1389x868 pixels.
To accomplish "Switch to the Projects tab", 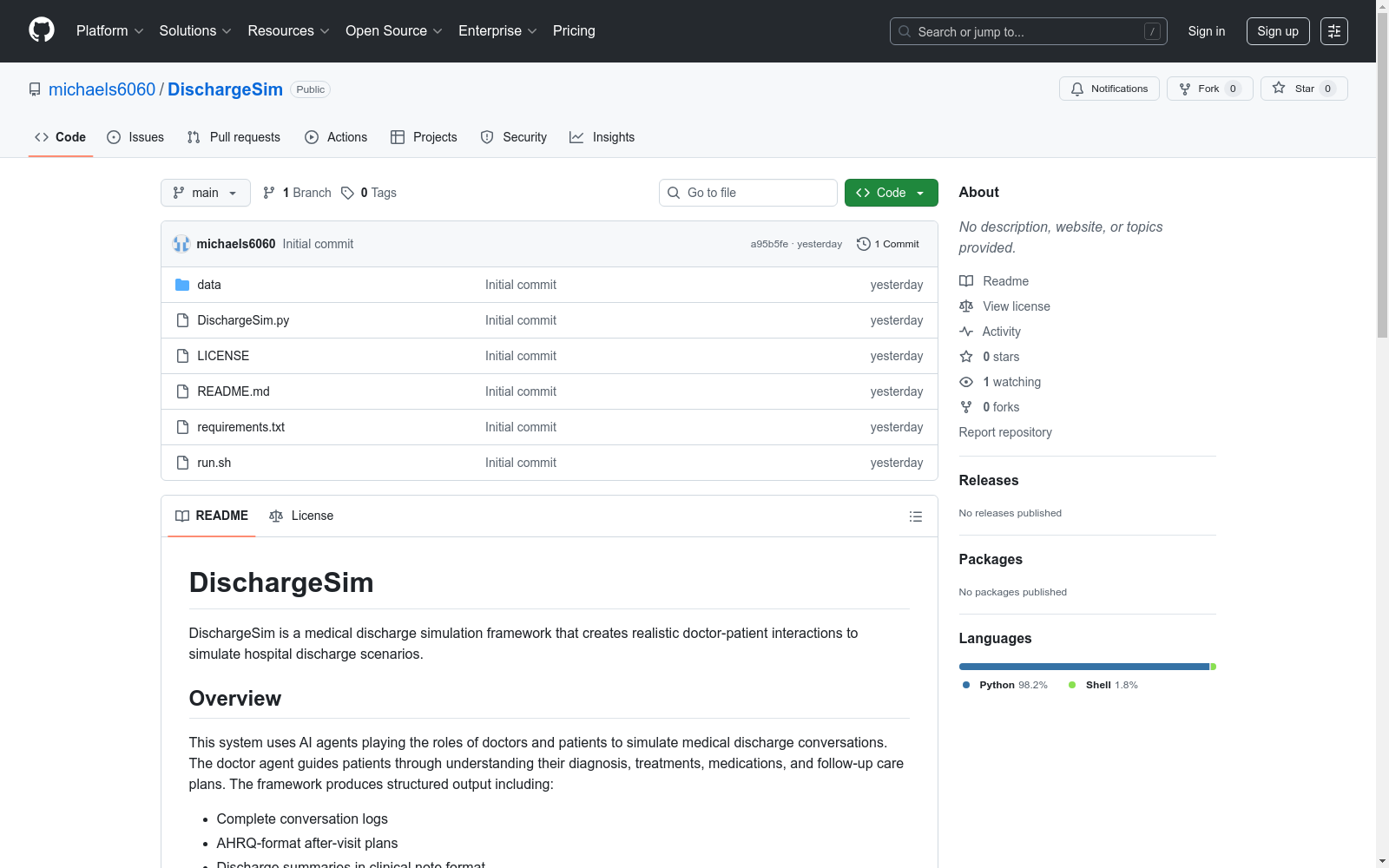I will [x=424, y=137].
